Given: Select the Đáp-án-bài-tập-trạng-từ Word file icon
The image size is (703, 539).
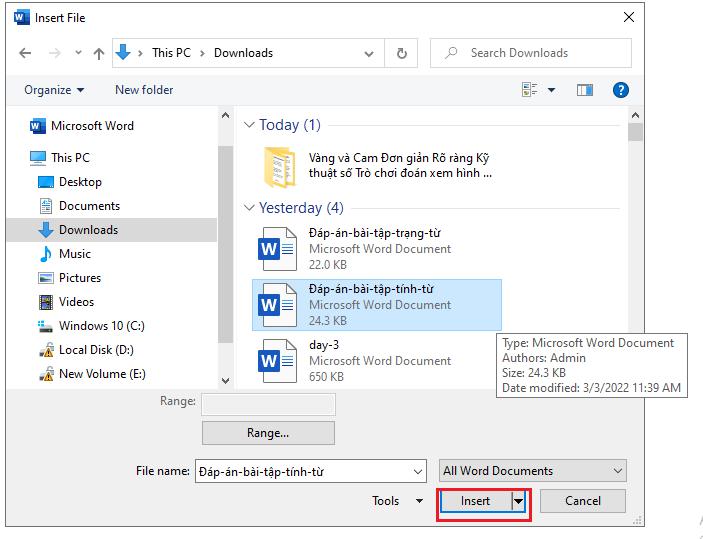Looking at the screenshot, I should click(277, 249).
